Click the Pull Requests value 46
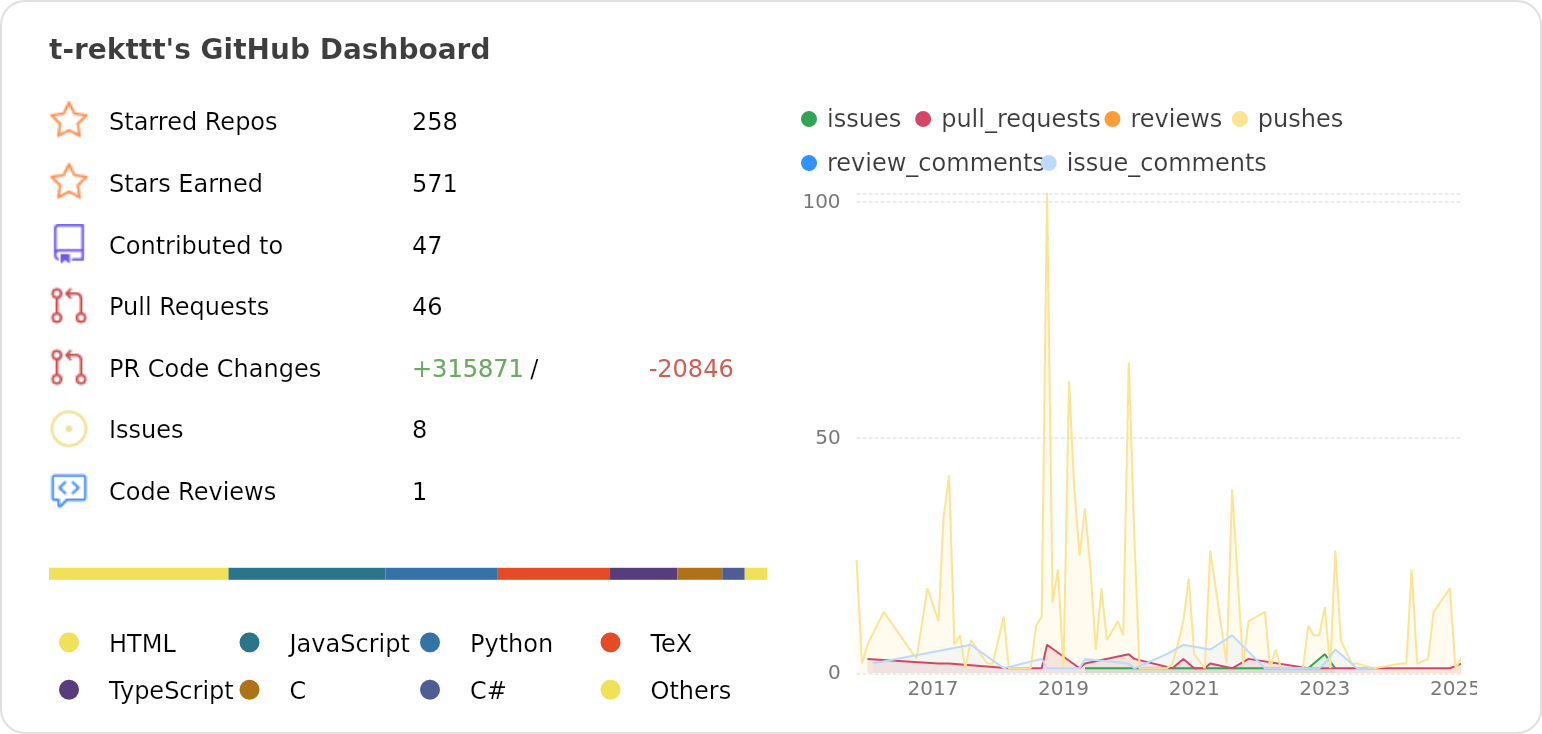 click(427, 307)
